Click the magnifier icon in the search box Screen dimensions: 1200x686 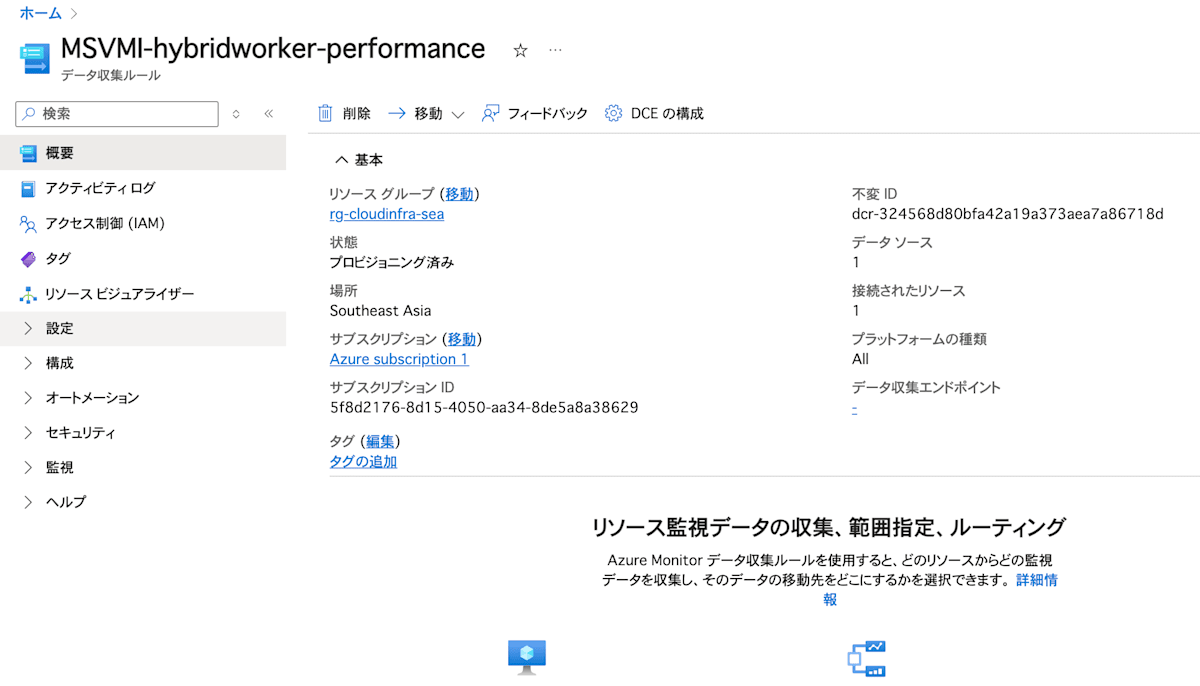pyautogui.click(x=30, y=114)
